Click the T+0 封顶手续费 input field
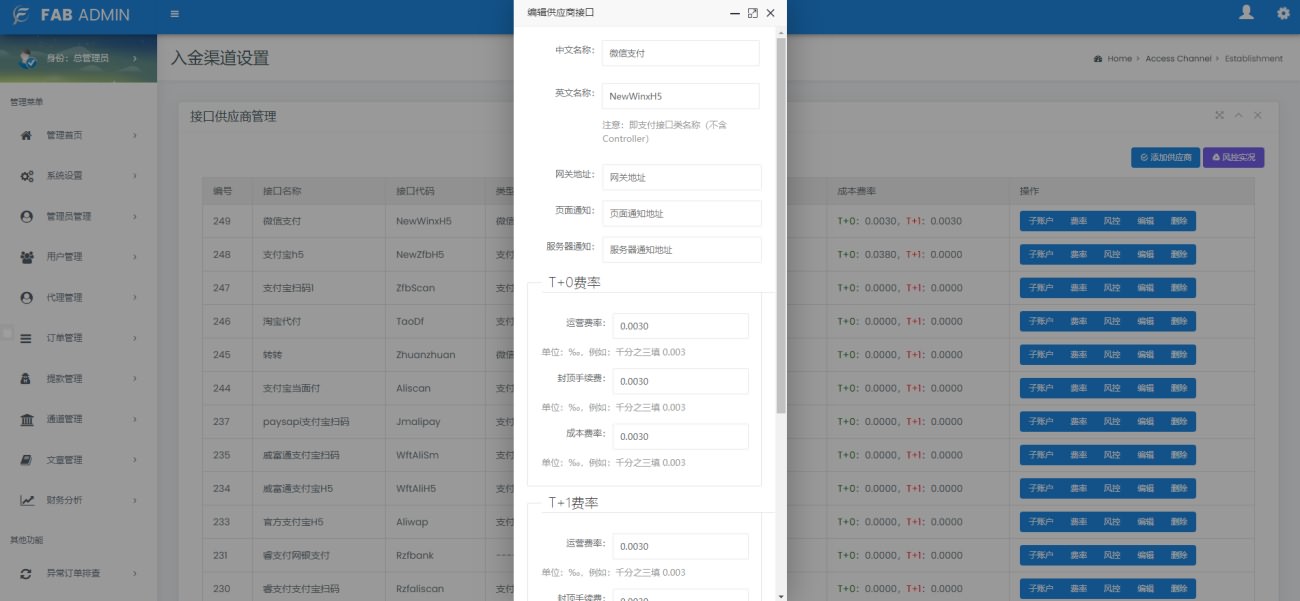The height and width of the screenshot is (601, 1300). point(681,381)
